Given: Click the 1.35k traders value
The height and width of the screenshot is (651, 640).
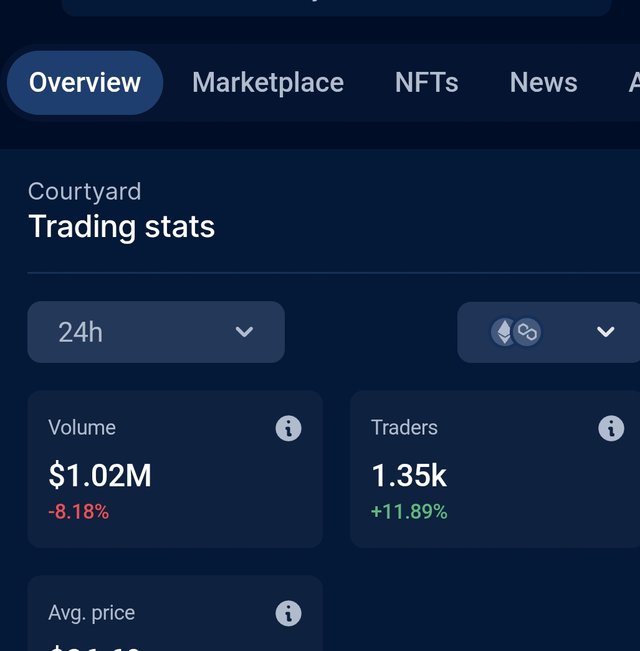Looking at the screenshot, I should (409, 476).
